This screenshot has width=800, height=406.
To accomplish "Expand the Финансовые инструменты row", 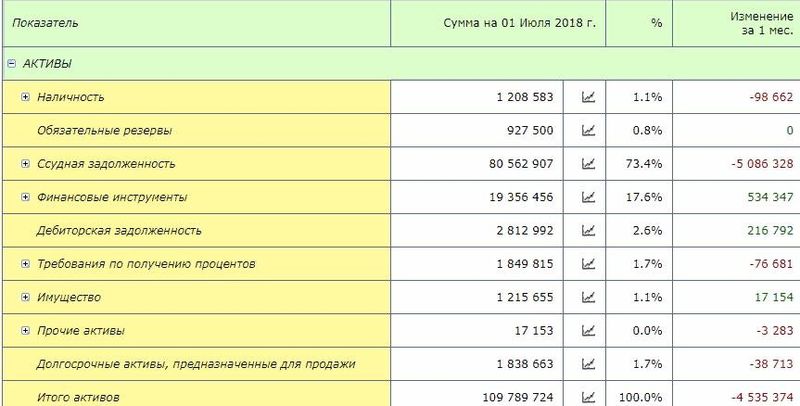I will click(26, 197).
